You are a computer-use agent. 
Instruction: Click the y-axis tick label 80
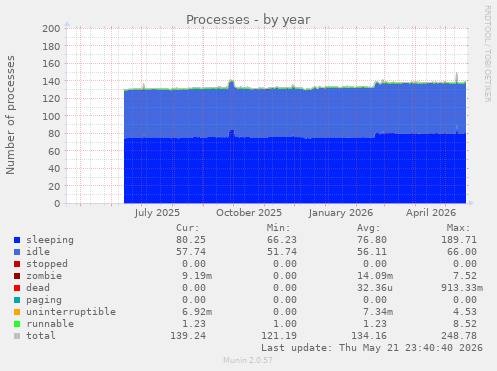(54, 134)
